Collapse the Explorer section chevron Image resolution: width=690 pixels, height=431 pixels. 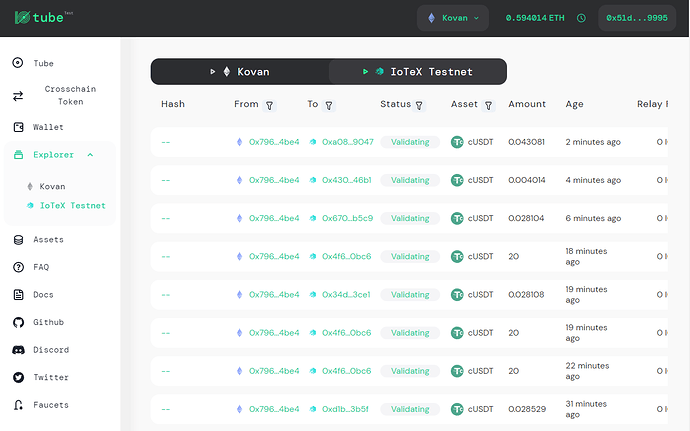90,155
